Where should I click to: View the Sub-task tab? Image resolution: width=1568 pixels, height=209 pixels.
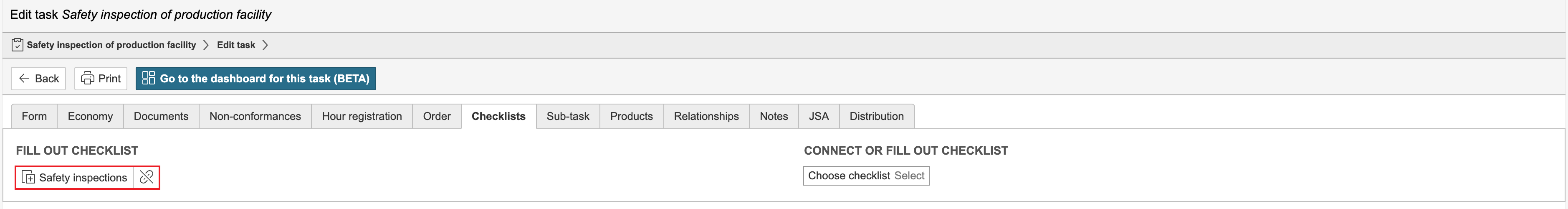(x=567, y=116)
